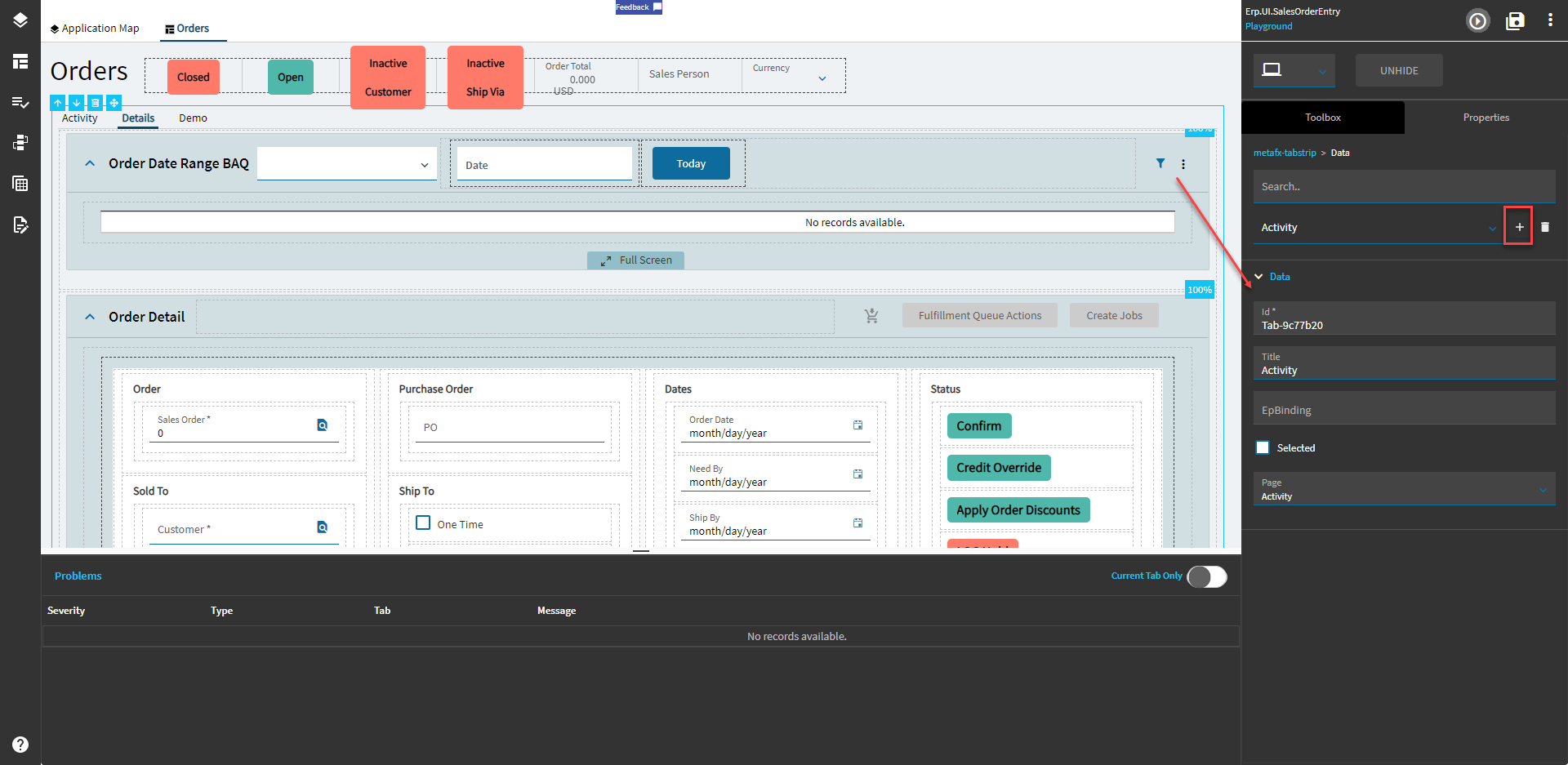
Task: Click the Customer search icon
Action: click(x=323, y=527)
